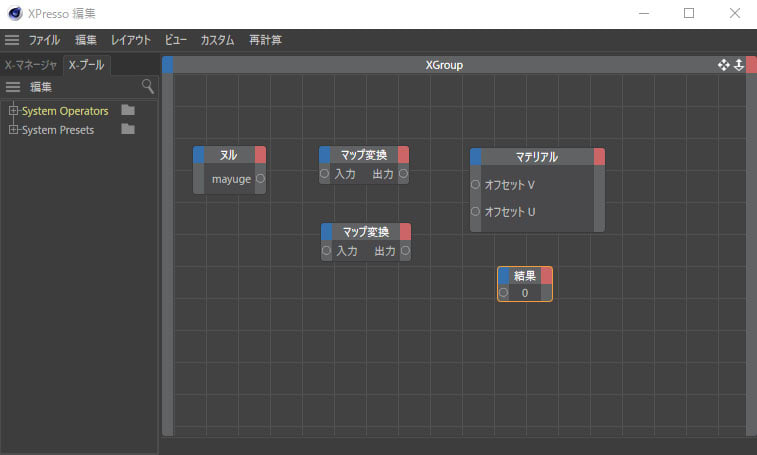The height and width of the screenshot is (455, 757).
Task: Click lower マップ変換 red output corner
Action: (406, 232)
